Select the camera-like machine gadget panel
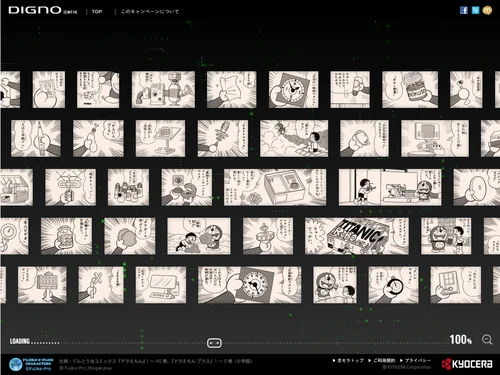500x375 pixels. tap(163, 90)
